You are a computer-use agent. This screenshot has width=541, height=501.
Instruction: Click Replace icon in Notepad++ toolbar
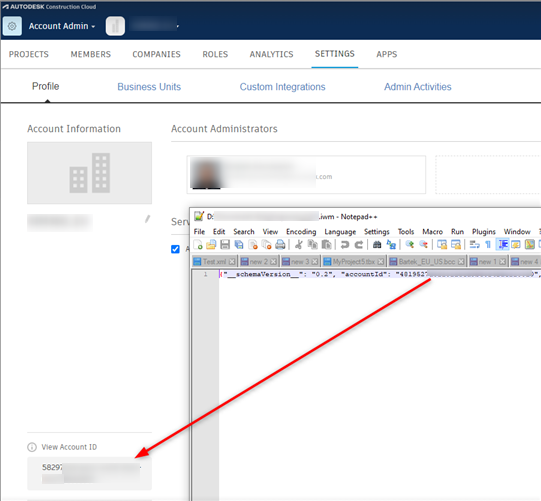tap(391, 245)
